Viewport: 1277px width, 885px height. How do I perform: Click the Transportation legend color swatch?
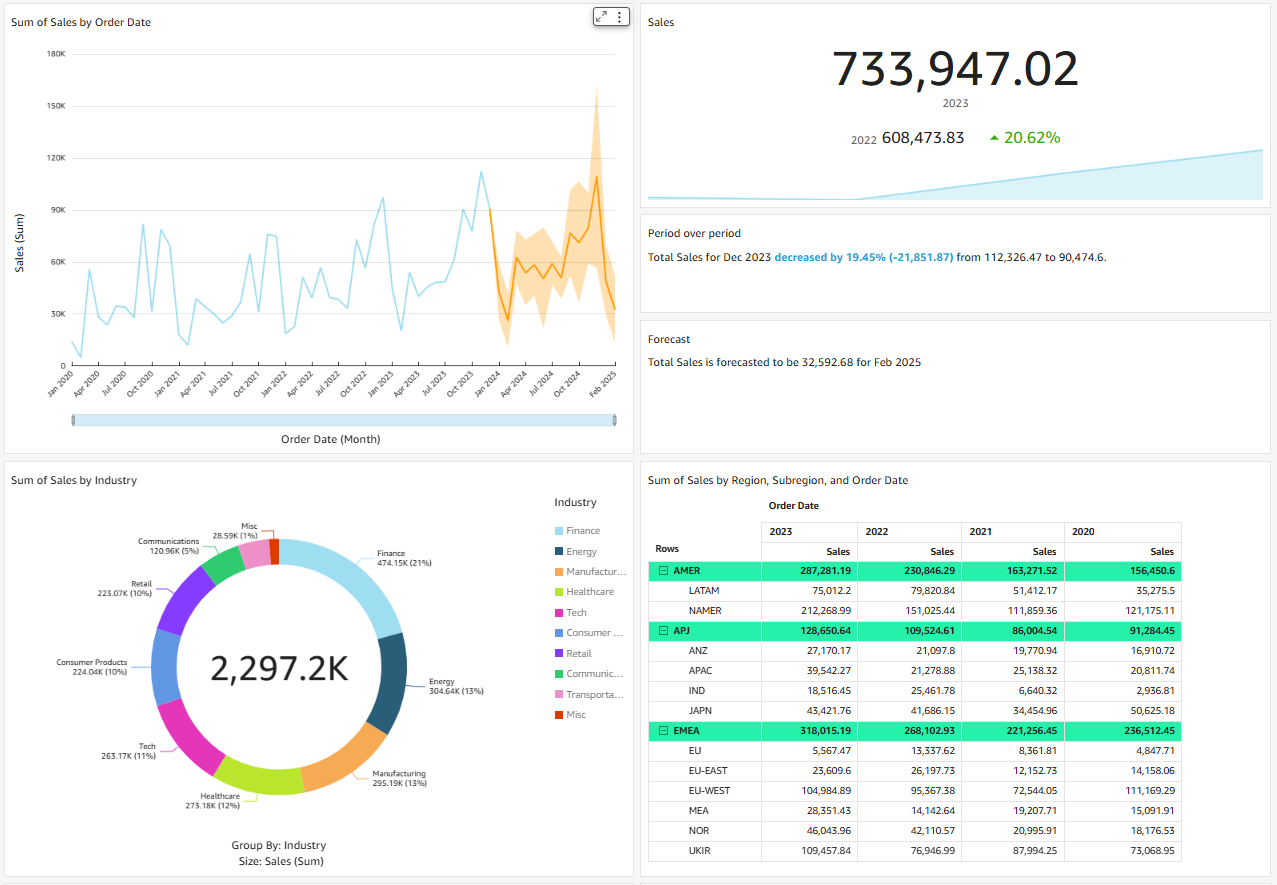558,695
